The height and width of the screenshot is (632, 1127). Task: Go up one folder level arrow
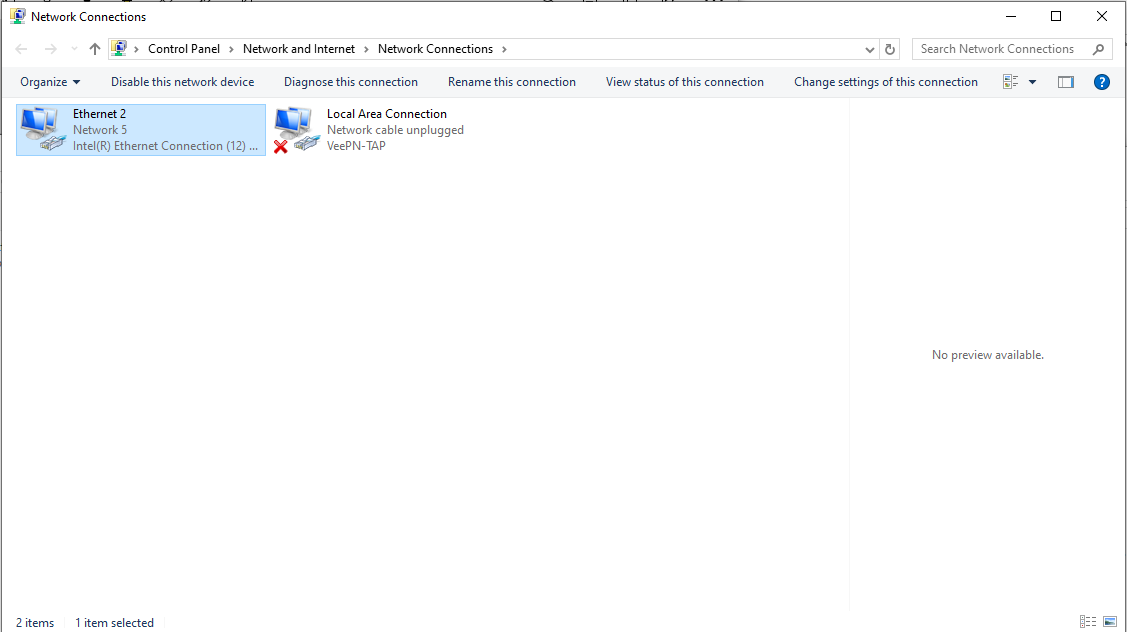pyautogui.click(x=95, y=49)
